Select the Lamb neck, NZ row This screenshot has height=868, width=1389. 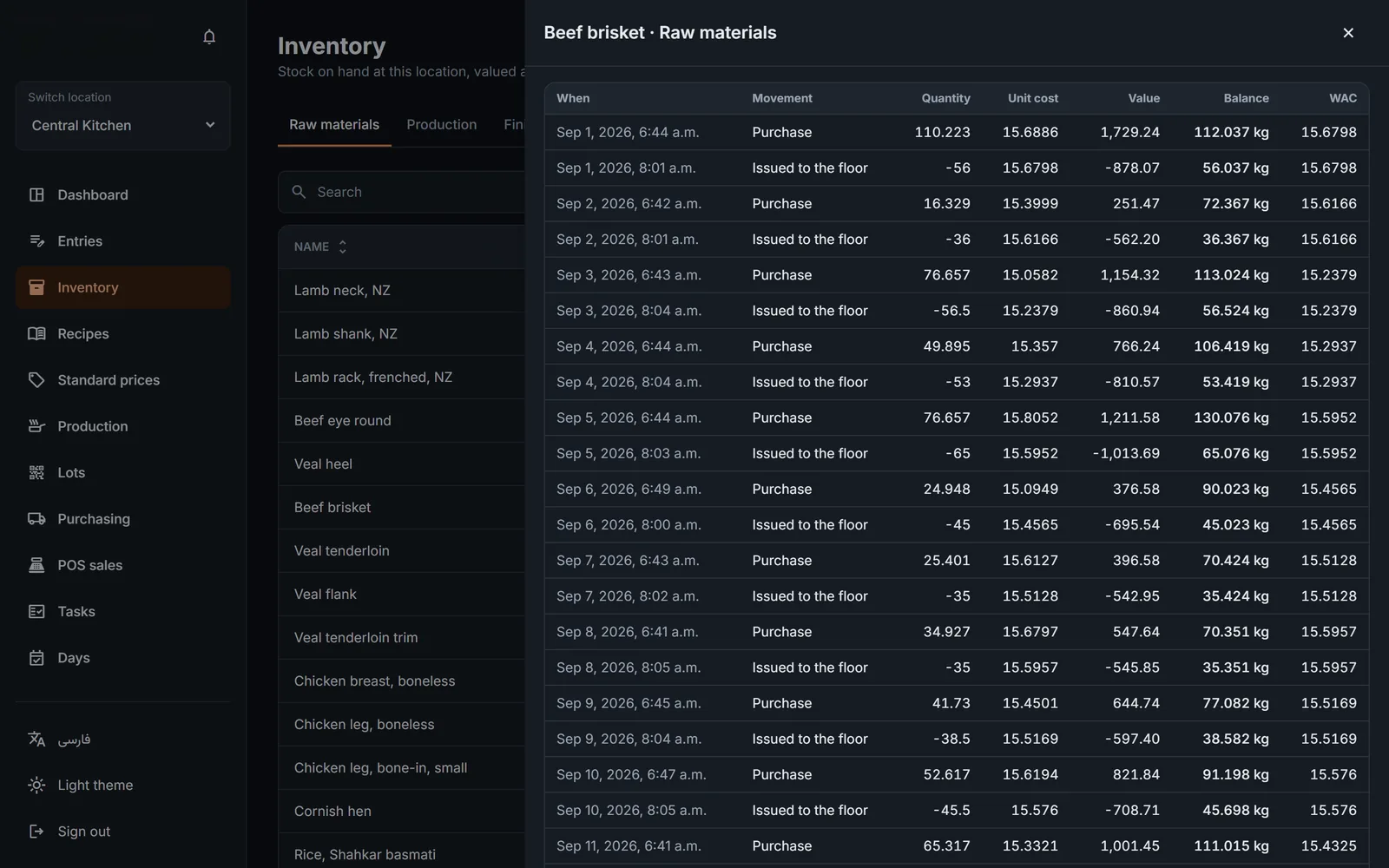402,290
